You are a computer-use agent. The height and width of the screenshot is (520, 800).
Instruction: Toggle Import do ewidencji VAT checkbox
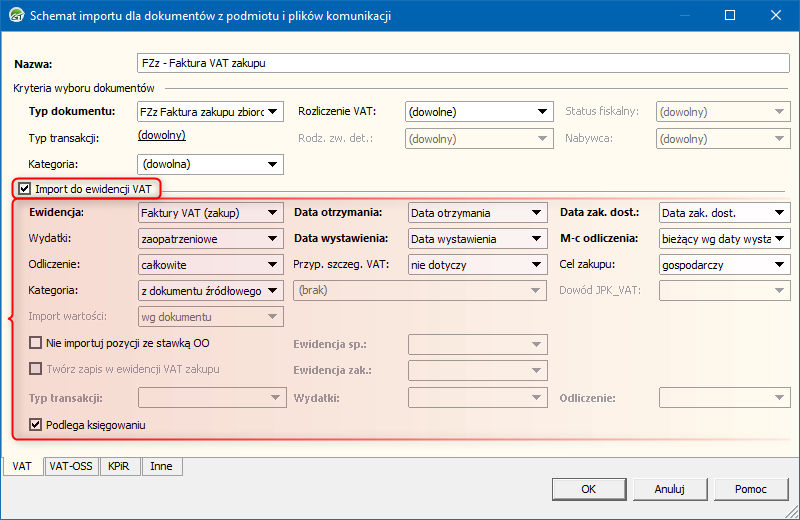[24, 189]
